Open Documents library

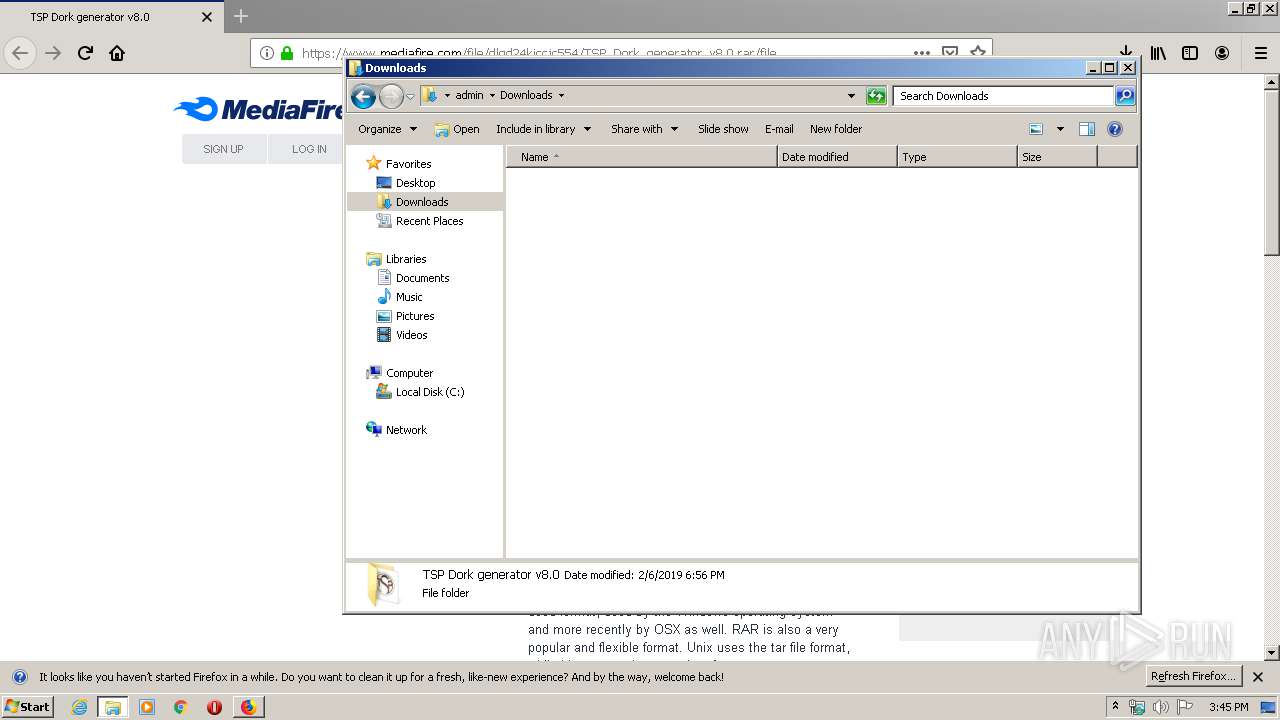(422, 278)
